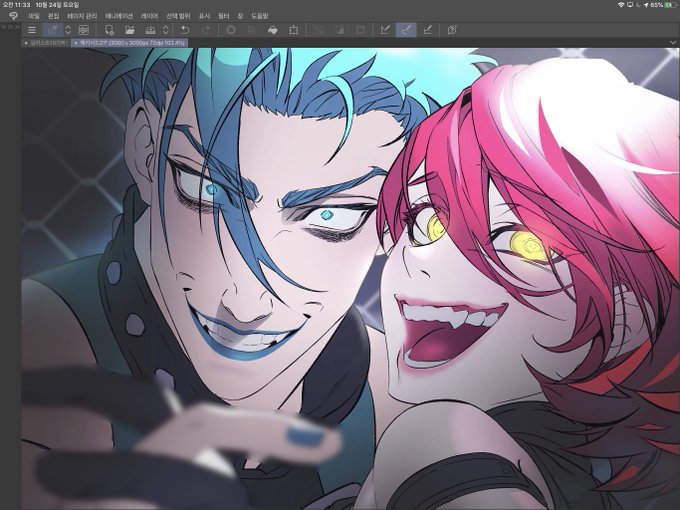
Task: Click the clock showing 오전 11:33
Action: click(x=16, y=5)
